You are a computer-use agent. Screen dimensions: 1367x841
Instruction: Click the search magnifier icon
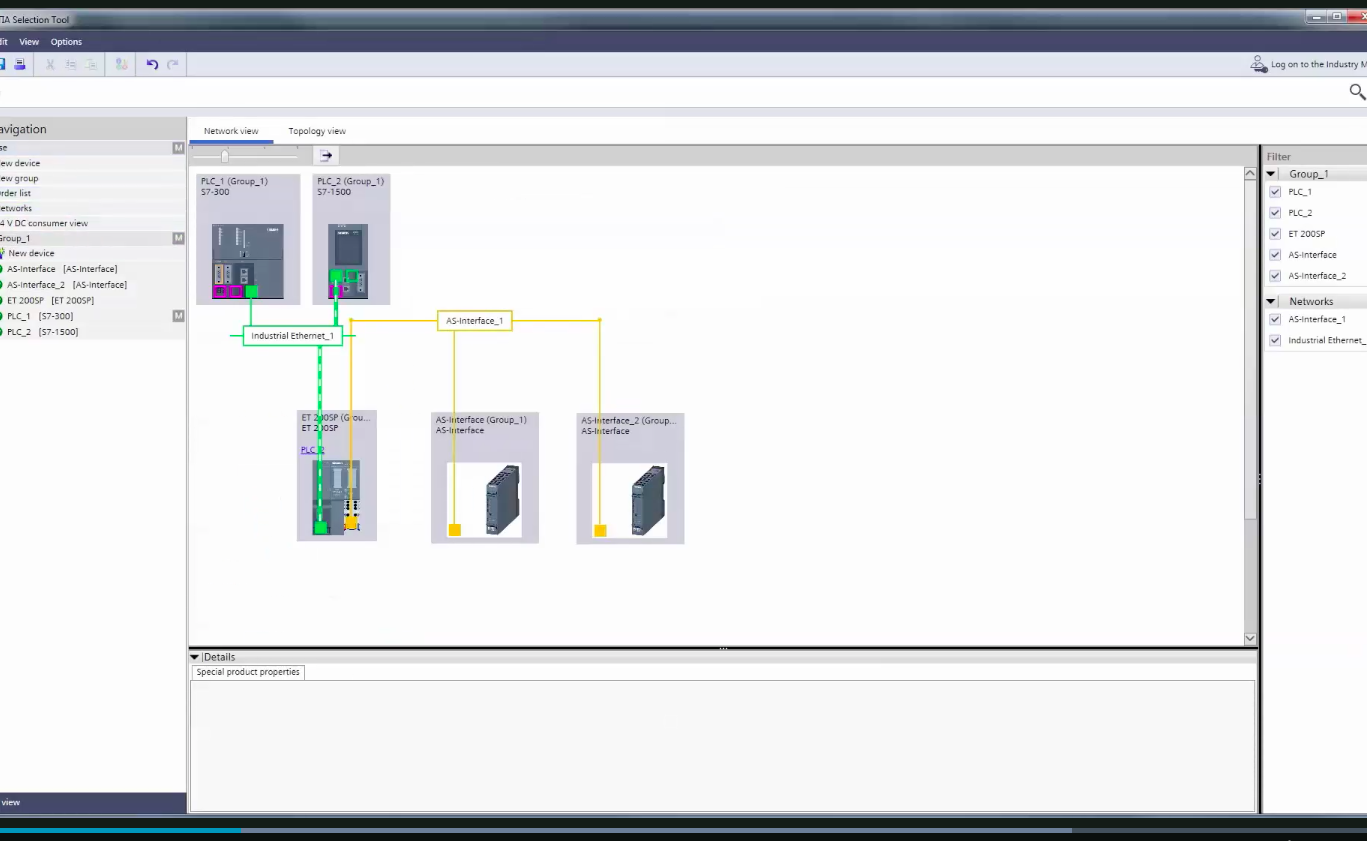click(x=1357, y=91)
